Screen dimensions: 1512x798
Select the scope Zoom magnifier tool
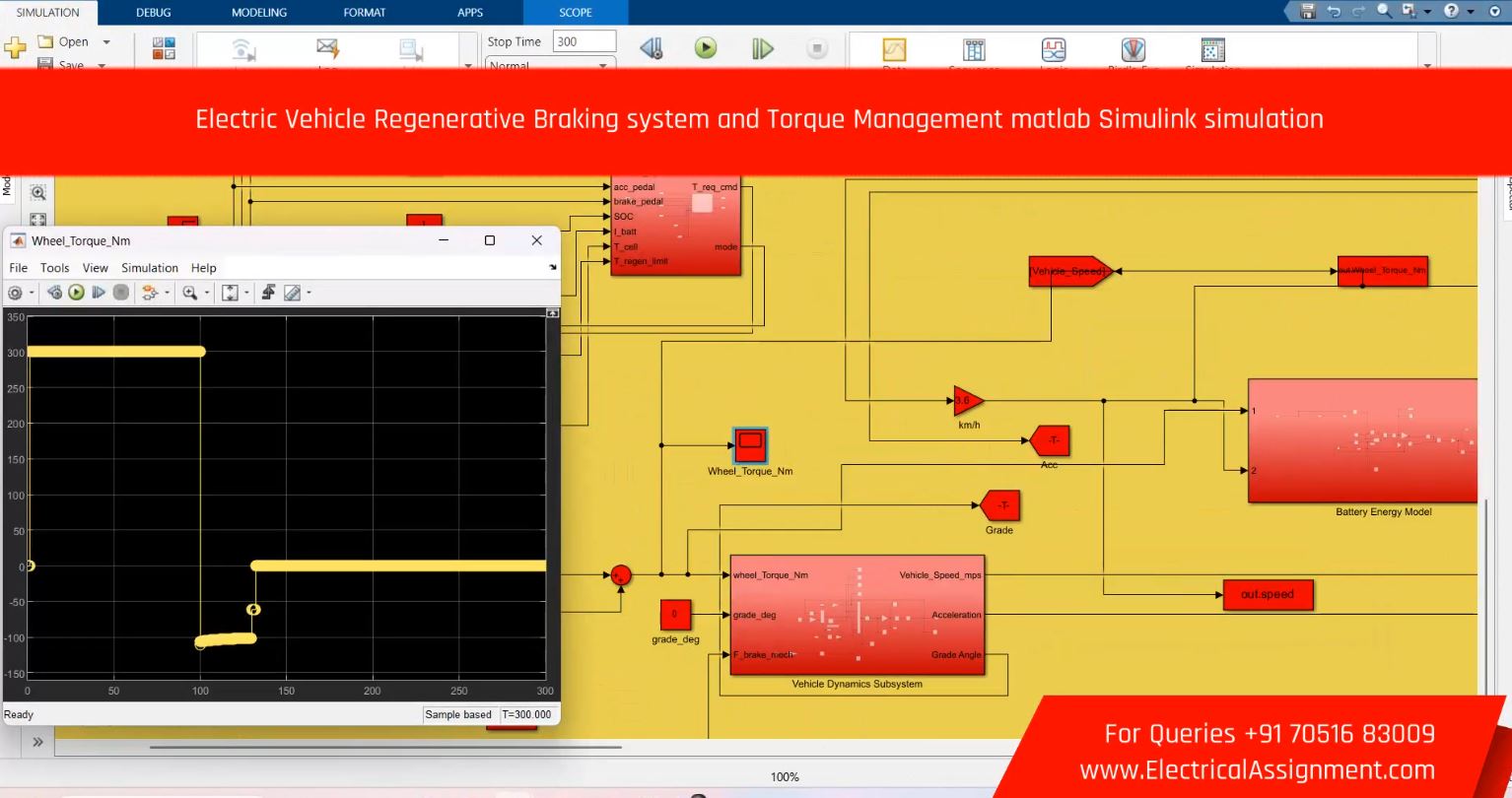[188, 293]
